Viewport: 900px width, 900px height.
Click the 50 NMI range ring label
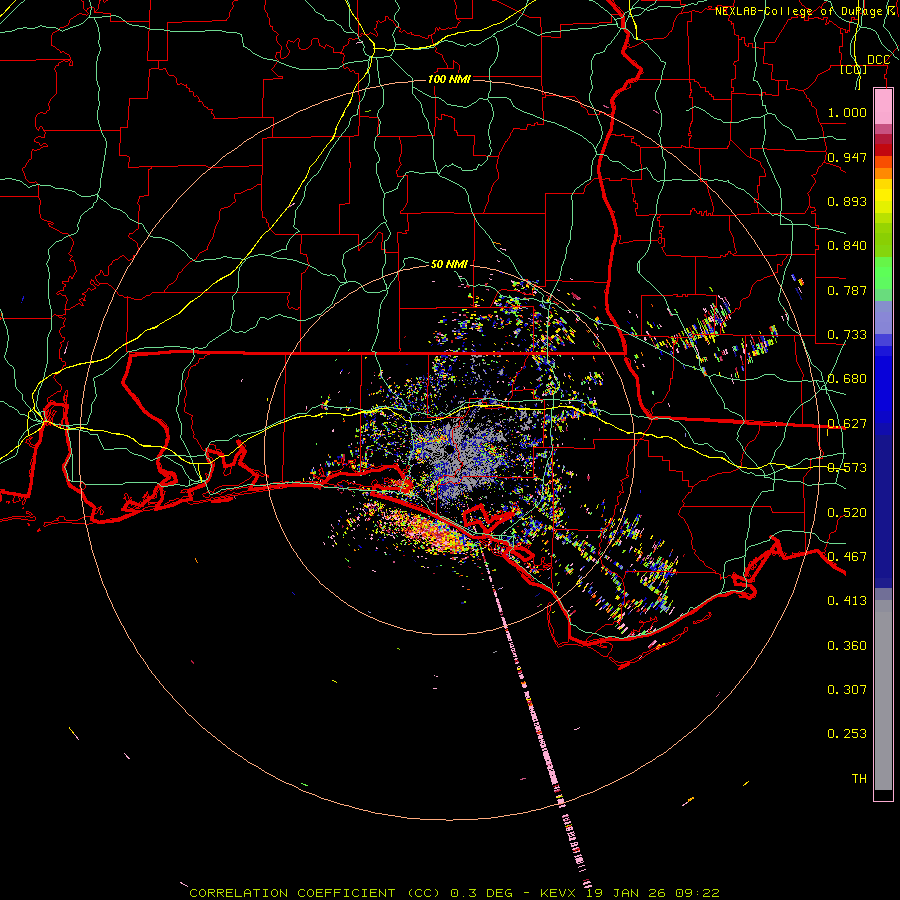449,264
